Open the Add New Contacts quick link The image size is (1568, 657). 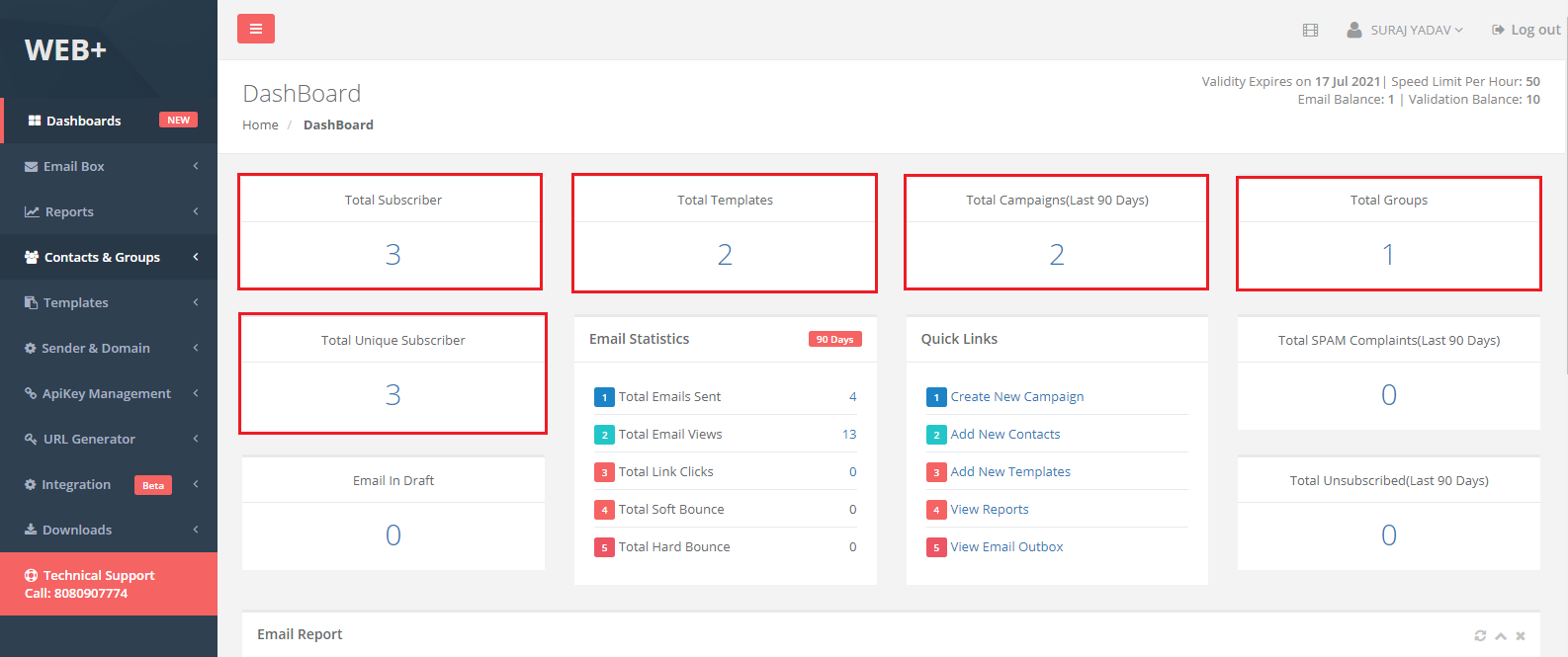tap(1004, 435)
